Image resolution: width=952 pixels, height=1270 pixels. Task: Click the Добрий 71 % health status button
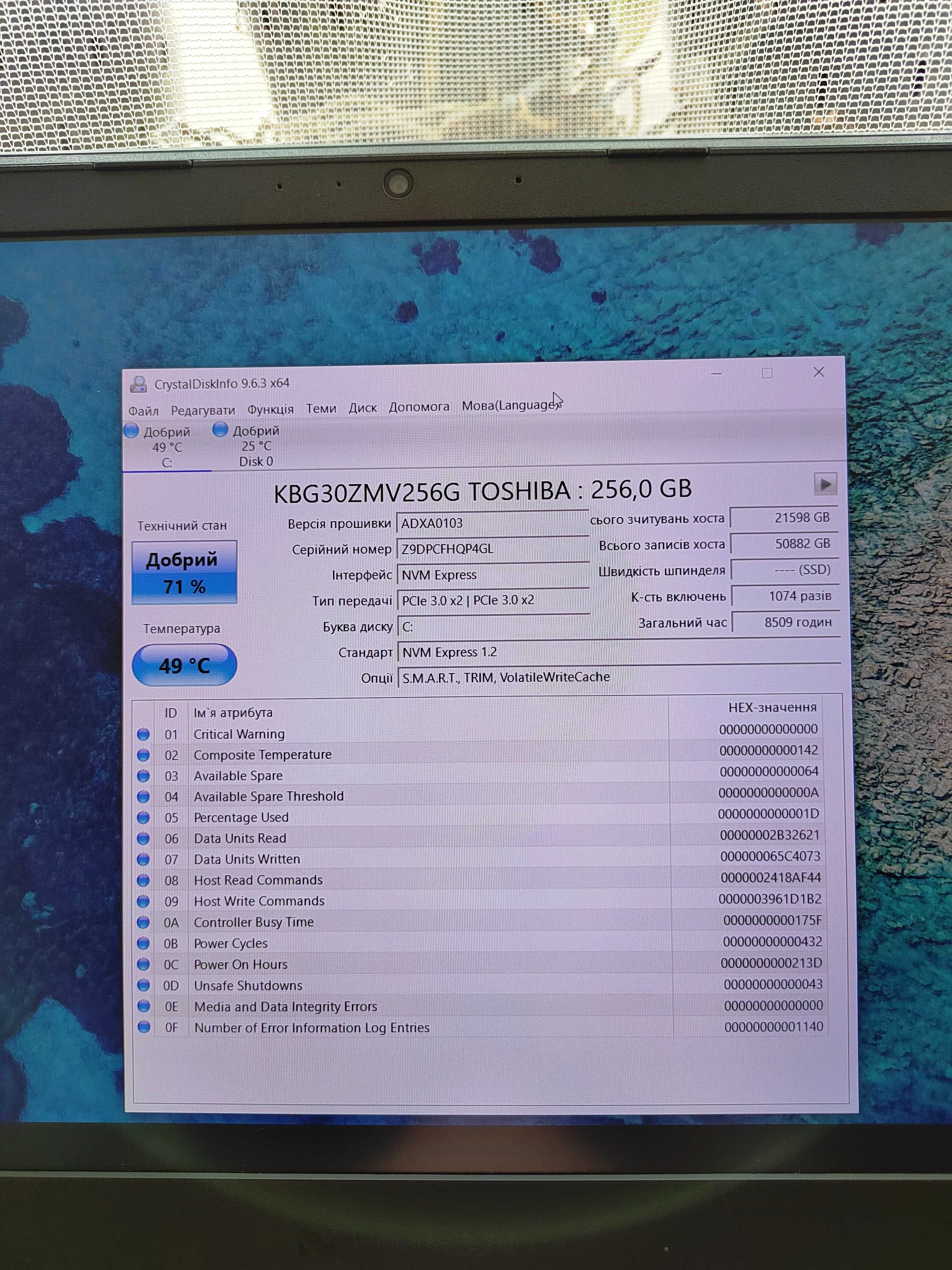[x=184, y=573]
